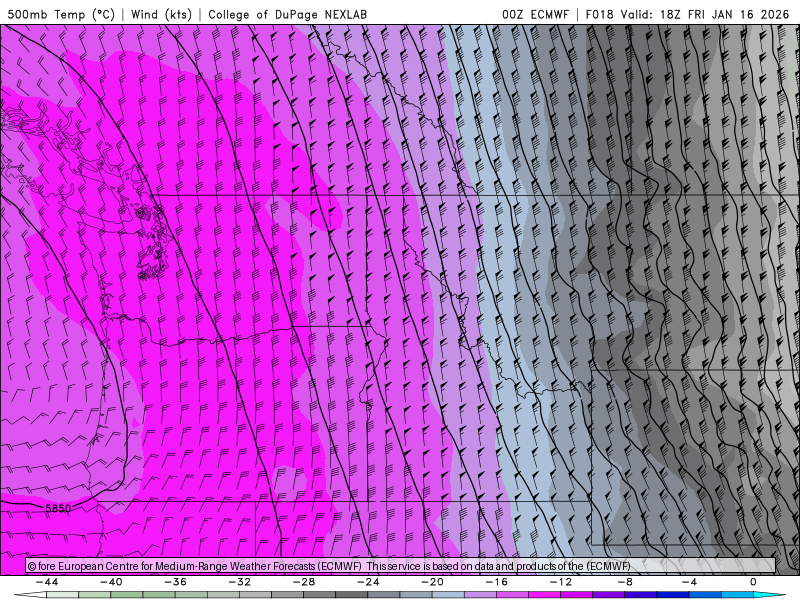
Task: Click the -8 color scale label
Action: click(x=625, y=582)
